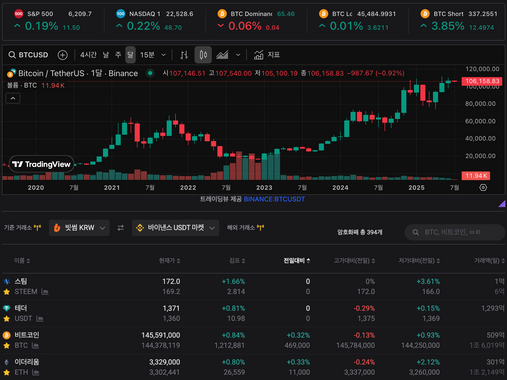The width and height of the screenshot is (507, 380).
Task: Open the S&P 500 ticker
Action: 53,21
